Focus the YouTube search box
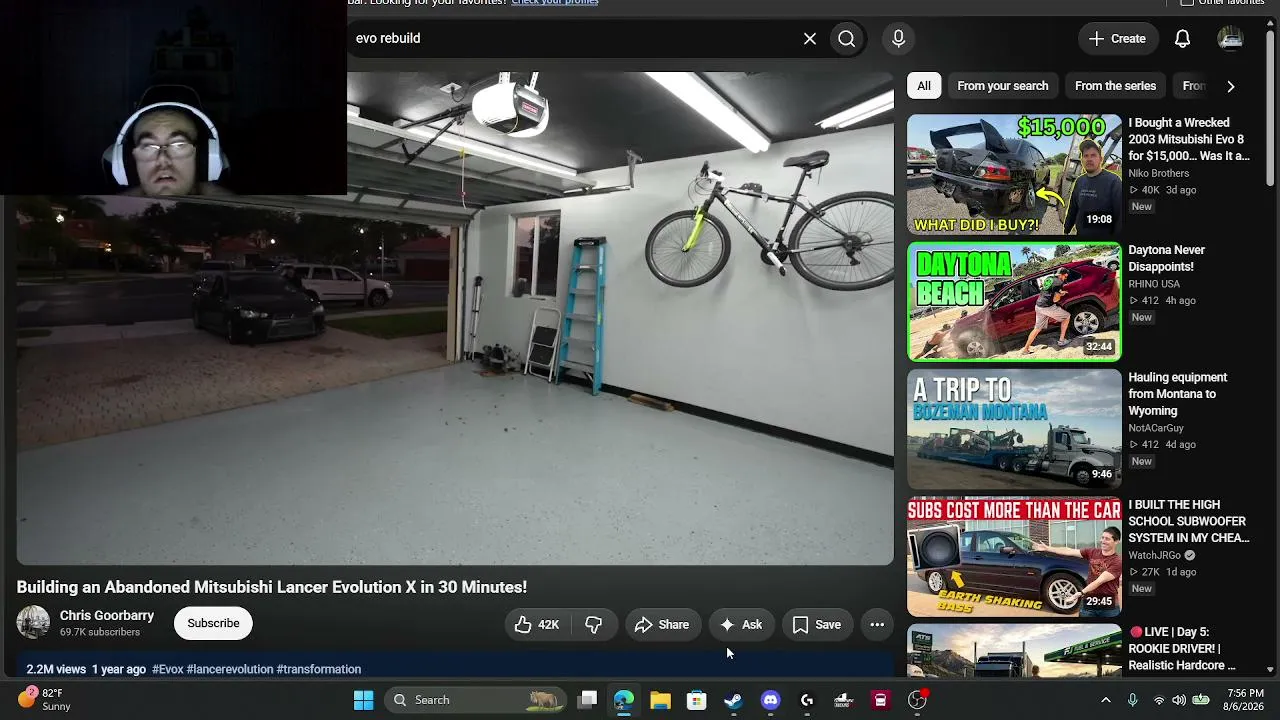 click(x=573, y=39)
